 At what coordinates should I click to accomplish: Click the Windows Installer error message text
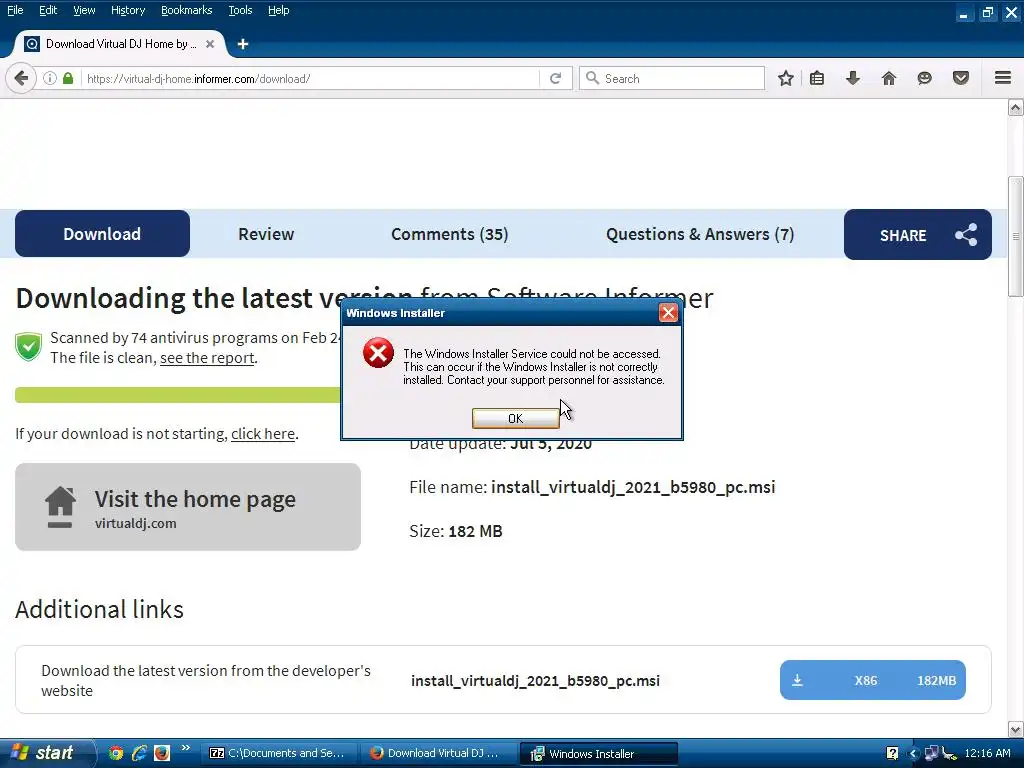pyautogui.click(x=533, y=367)
